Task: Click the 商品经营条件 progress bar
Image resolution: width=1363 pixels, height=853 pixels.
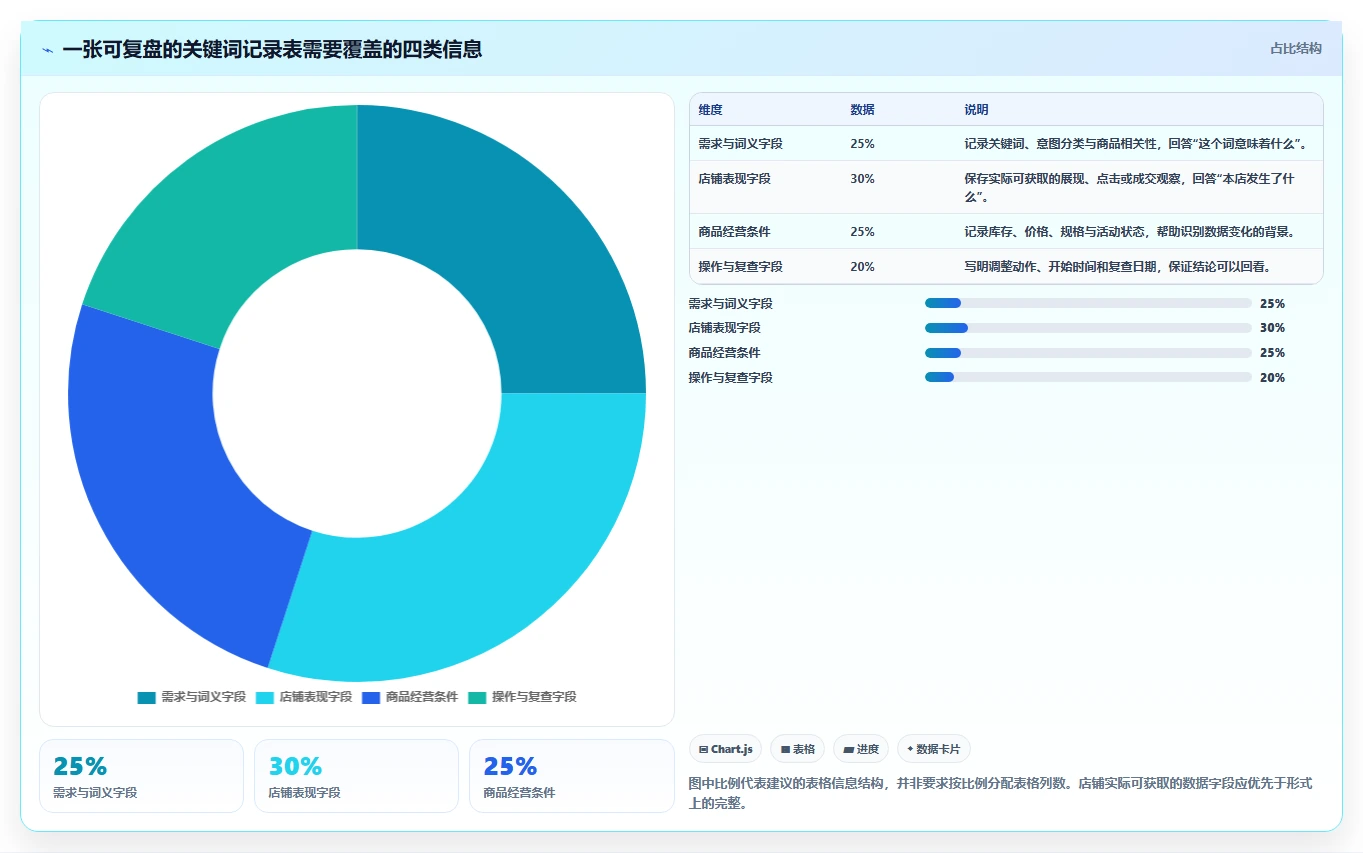Action: 1088,353
